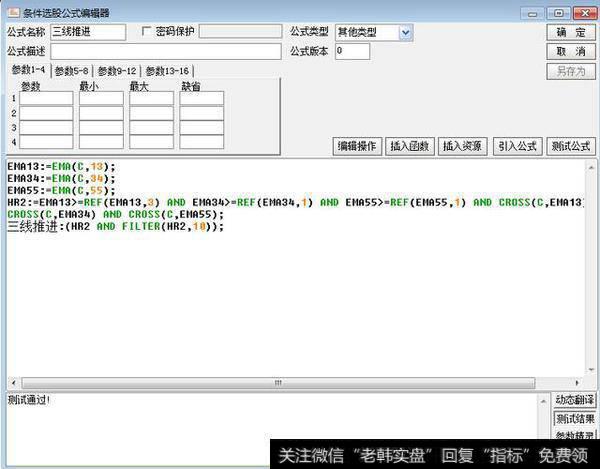Click horizontal scrollbar right arrow
Screen dimensions: 600x469
(577, 383)
